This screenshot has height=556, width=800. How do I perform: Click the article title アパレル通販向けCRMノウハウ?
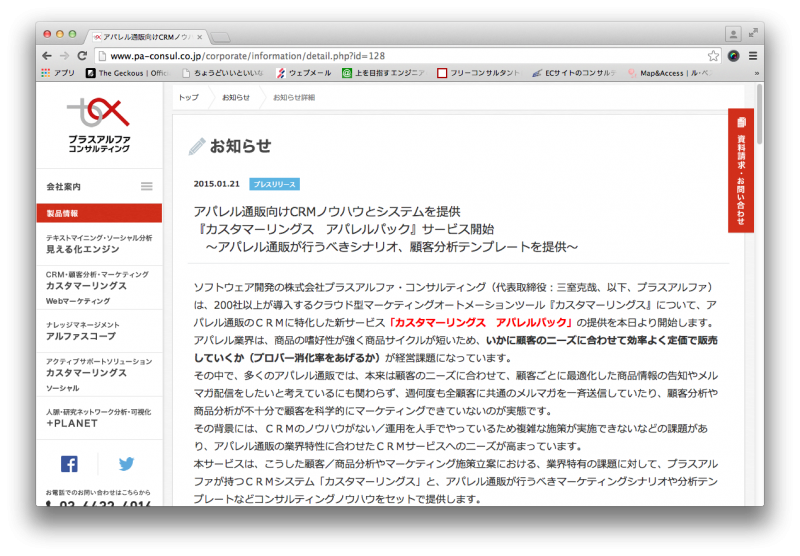click(327, 211)
